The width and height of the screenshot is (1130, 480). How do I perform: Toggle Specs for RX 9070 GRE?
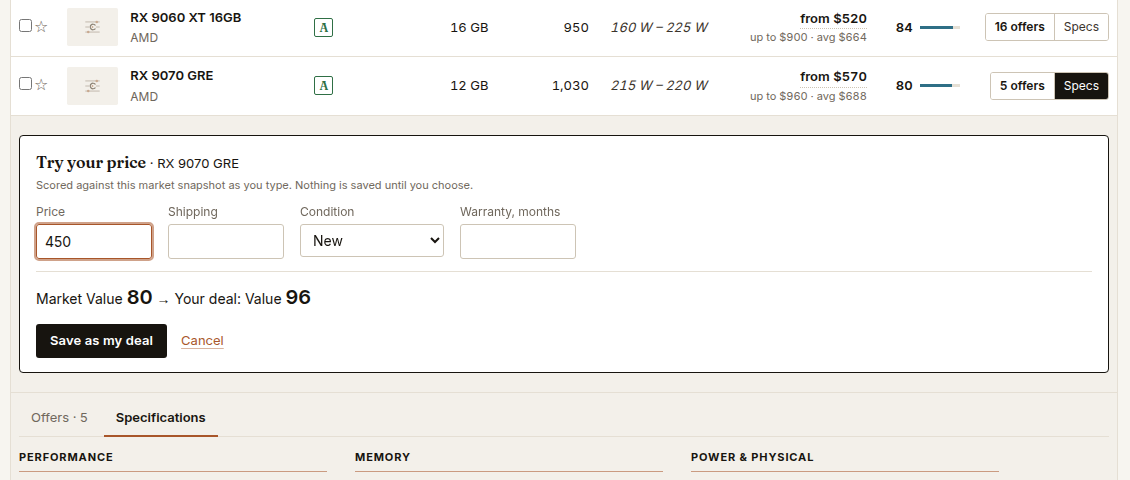click(x=1081, y=86)
